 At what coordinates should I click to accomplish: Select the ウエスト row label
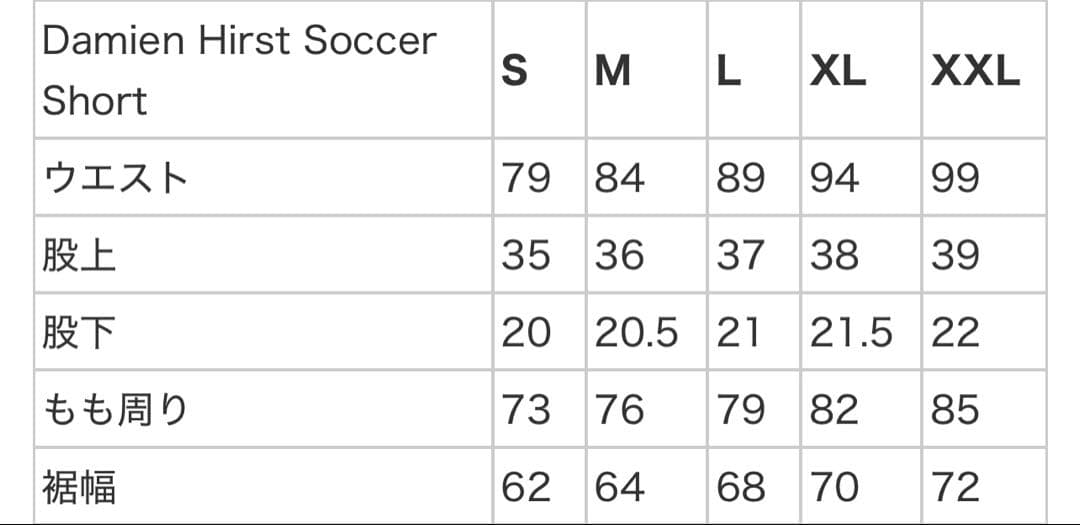pos(115,178)
